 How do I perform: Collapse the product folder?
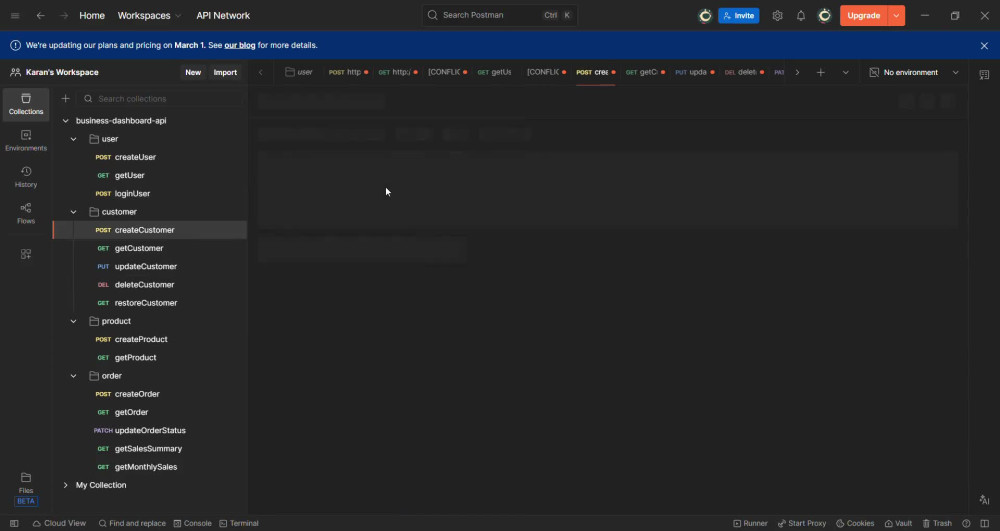click(73, 321)
